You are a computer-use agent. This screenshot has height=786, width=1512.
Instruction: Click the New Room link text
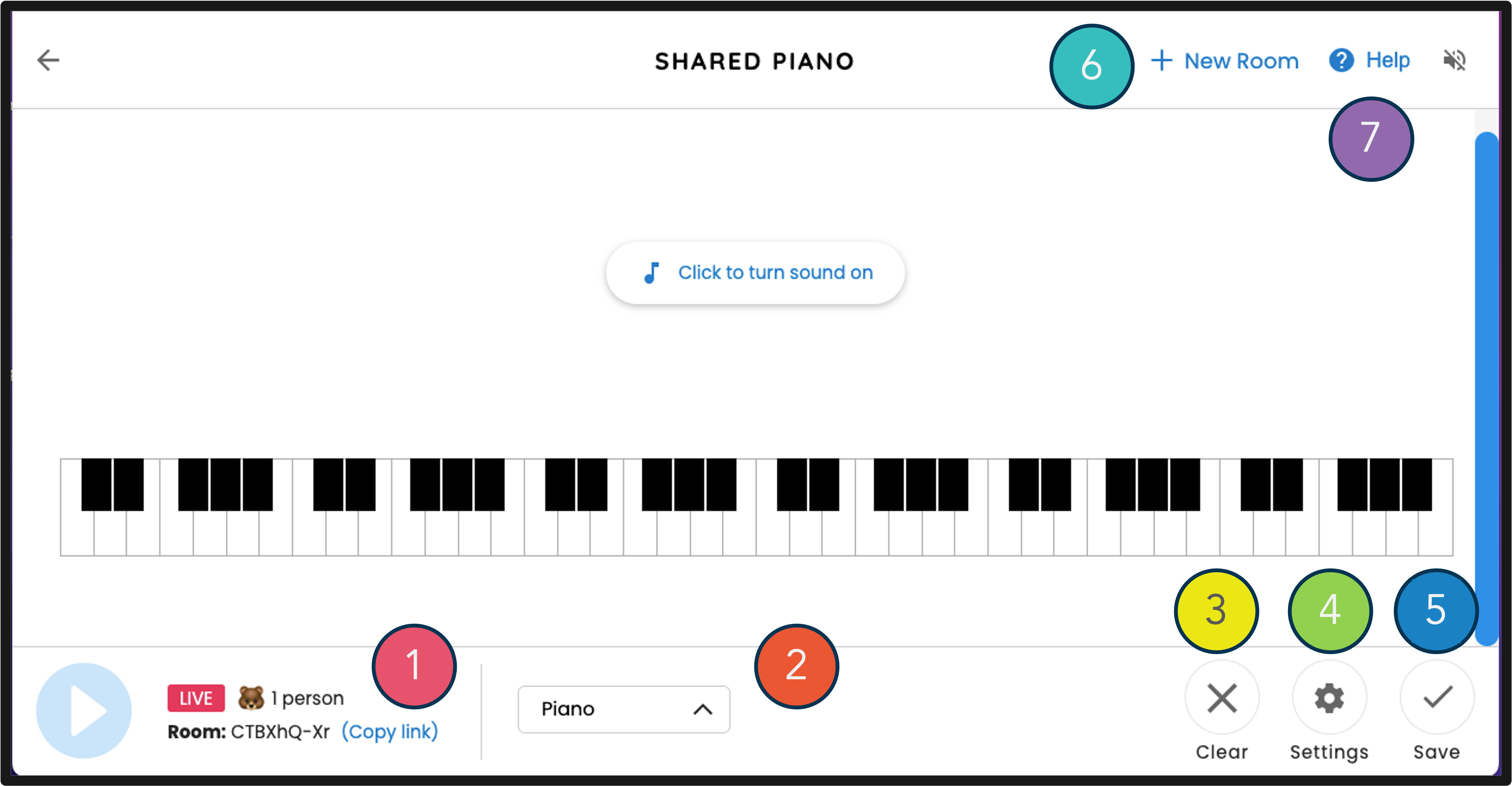[1241, 61]
